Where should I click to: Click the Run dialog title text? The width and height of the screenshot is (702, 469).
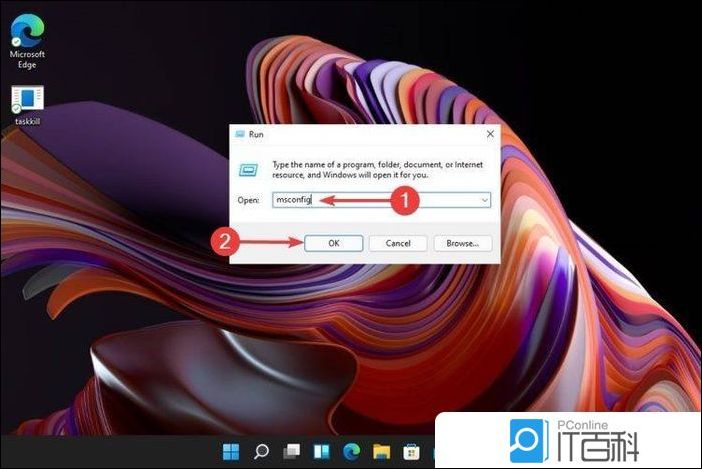point(257,134)
